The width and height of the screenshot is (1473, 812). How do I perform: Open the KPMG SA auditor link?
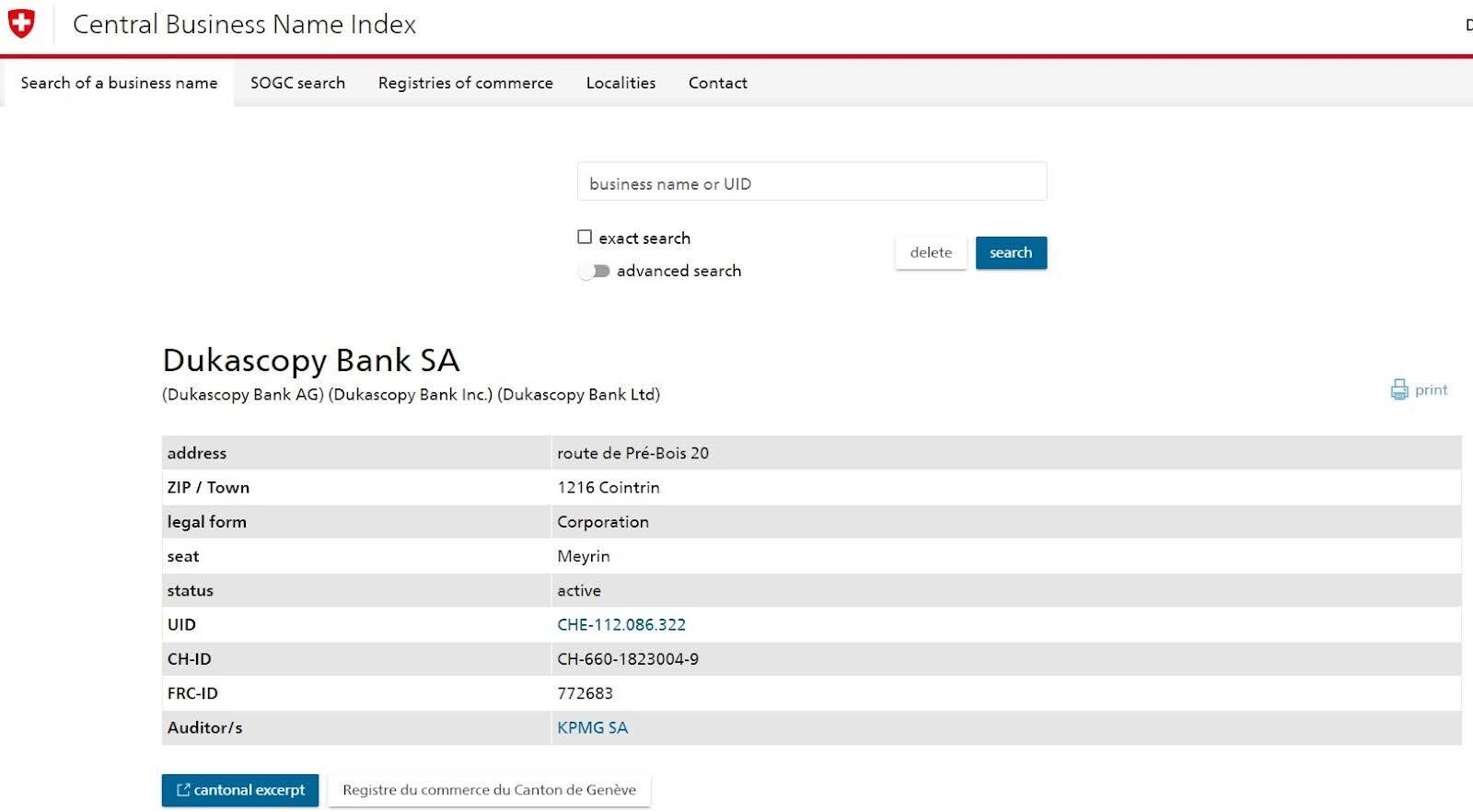point(592,727)
